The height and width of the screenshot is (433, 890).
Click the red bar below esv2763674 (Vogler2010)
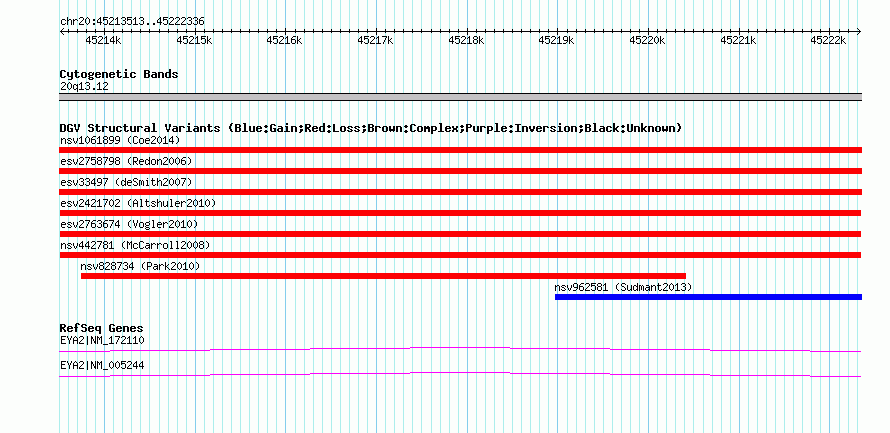[460, 234]
